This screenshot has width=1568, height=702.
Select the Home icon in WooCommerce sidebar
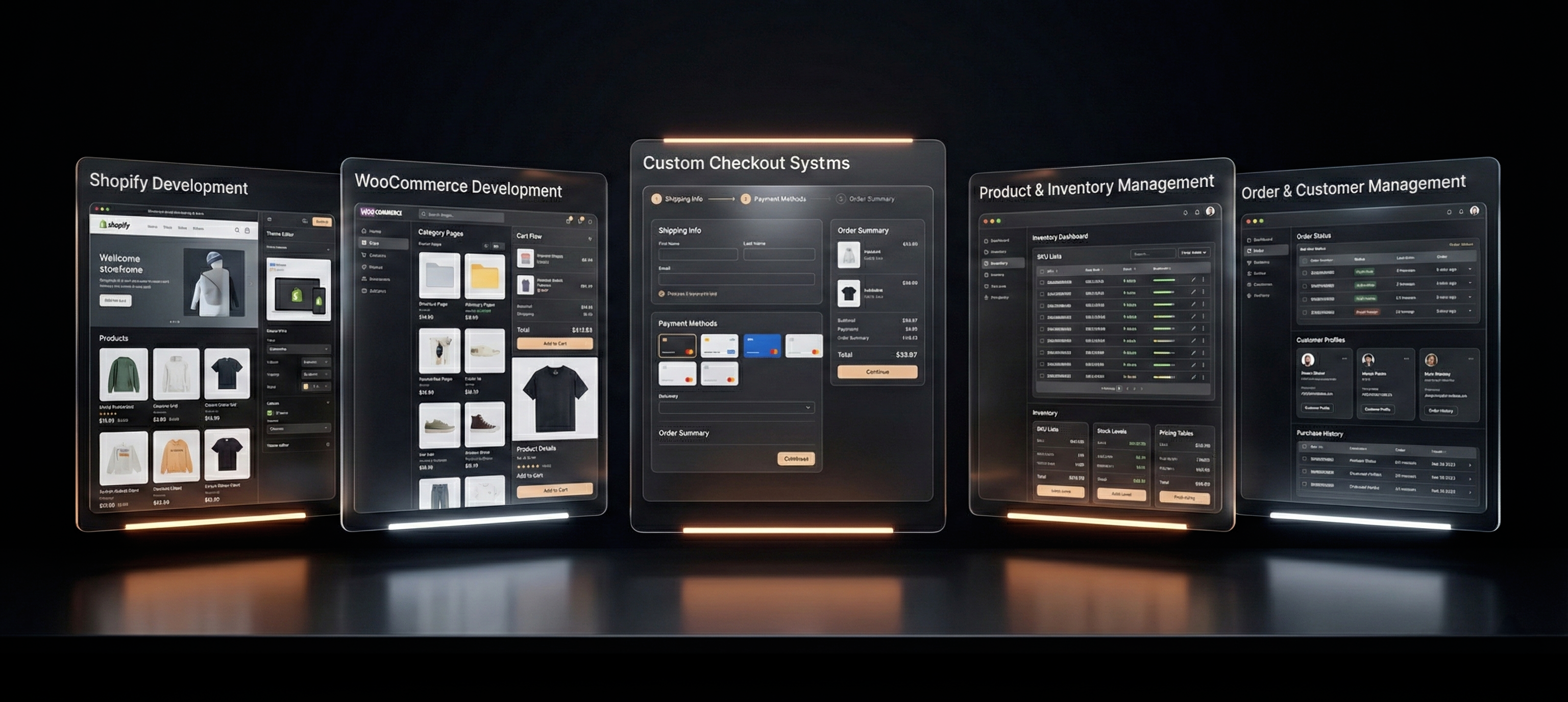click(364, 231)
